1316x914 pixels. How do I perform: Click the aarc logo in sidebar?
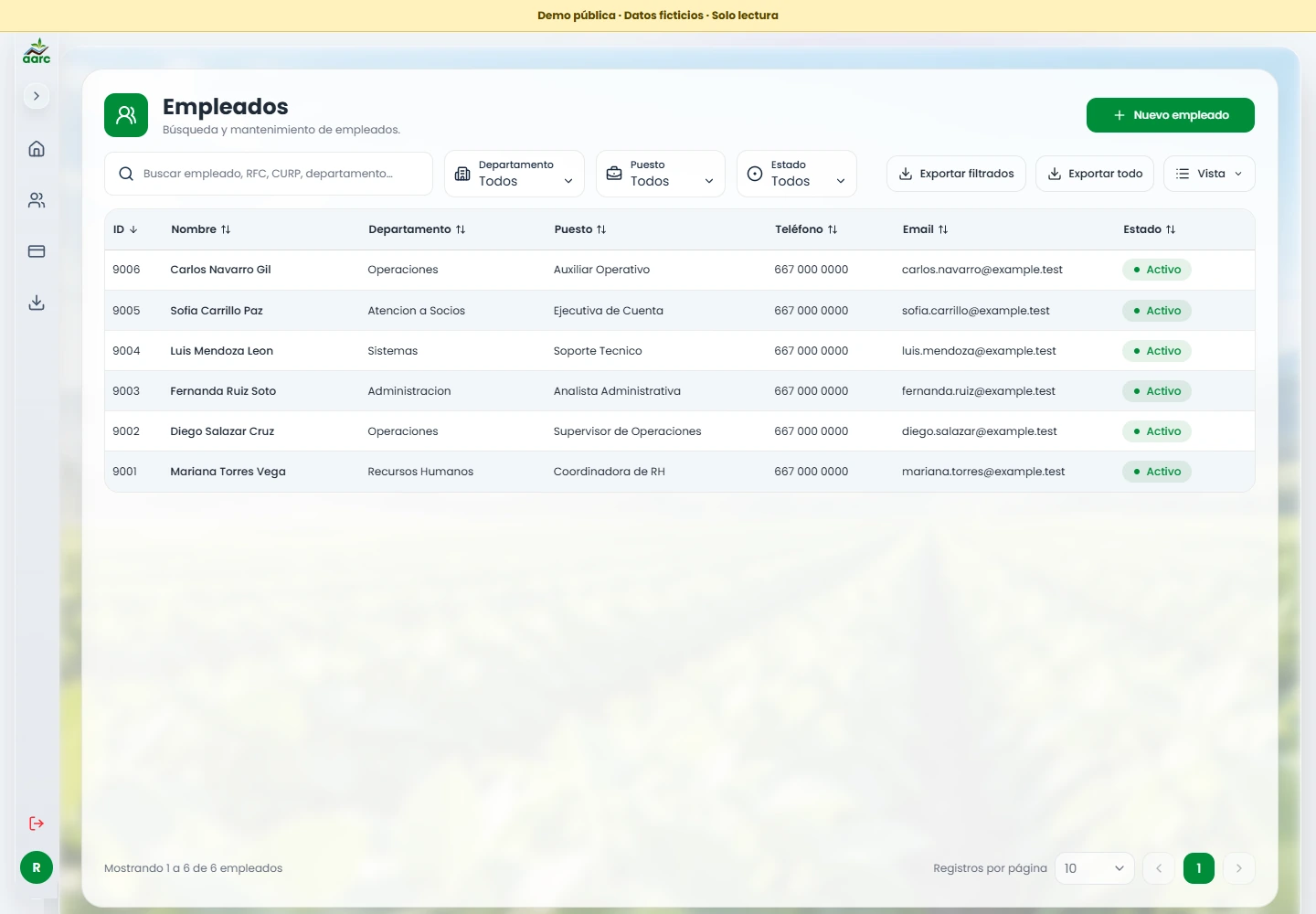click(37, 51)
